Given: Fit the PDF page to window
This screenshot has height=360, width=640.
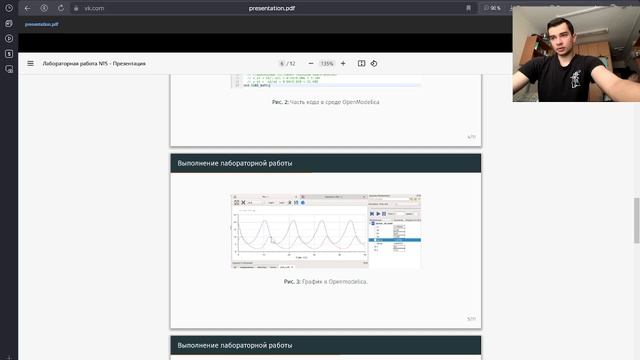Looking at the screenshot, I should pos(361,64).
